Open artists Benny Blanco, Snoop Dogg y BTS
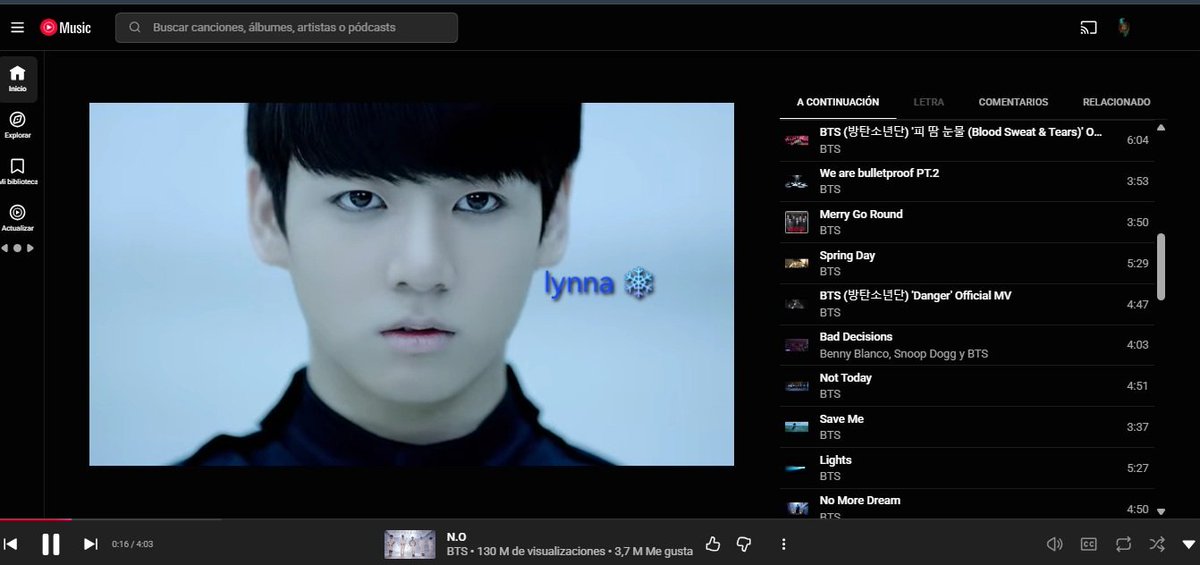The image size is (1200, 565). (x=903, y=354)
